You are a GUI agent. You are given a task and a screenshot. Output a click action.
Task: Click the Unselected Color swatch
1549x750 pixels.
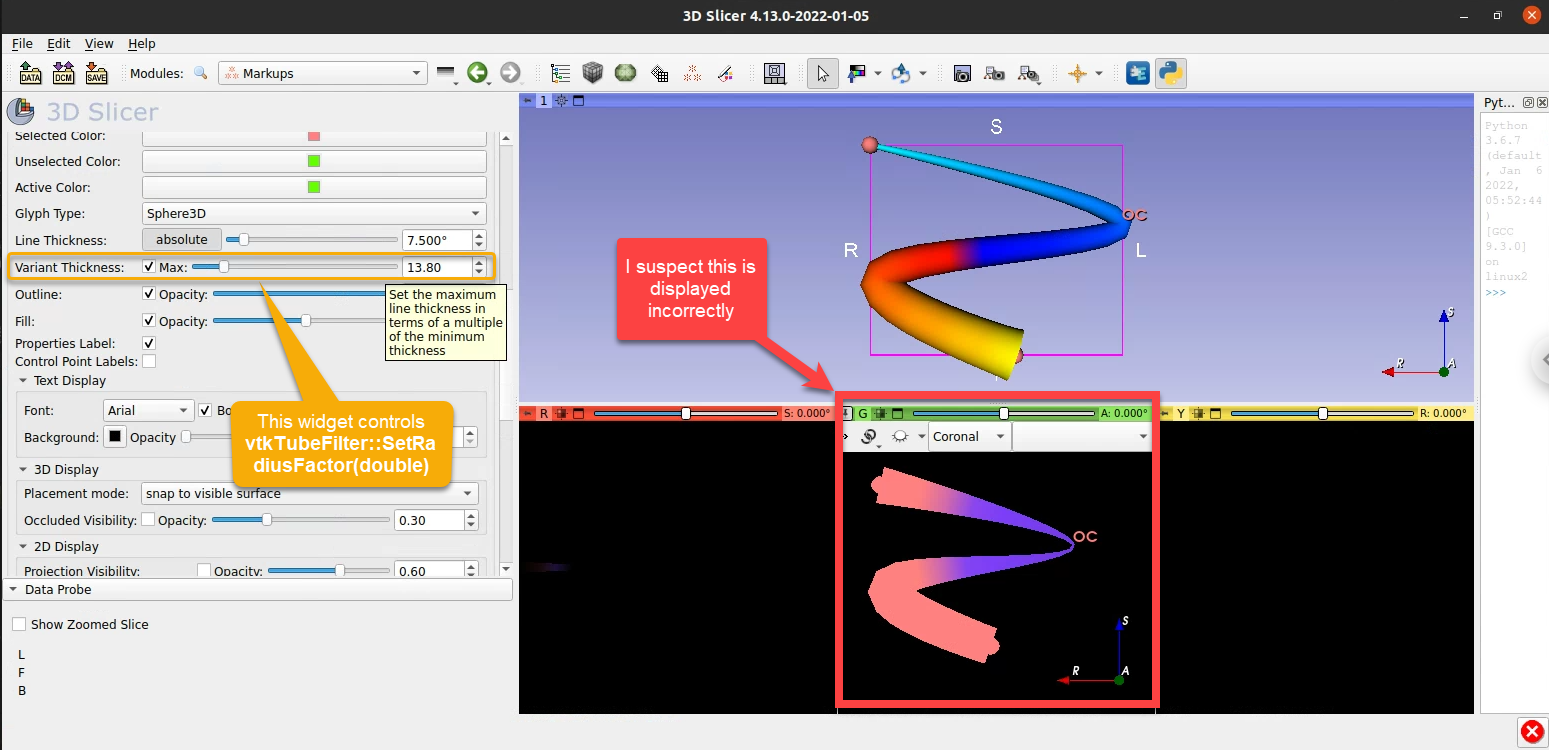pyautogui.click(x=314, y=161)
